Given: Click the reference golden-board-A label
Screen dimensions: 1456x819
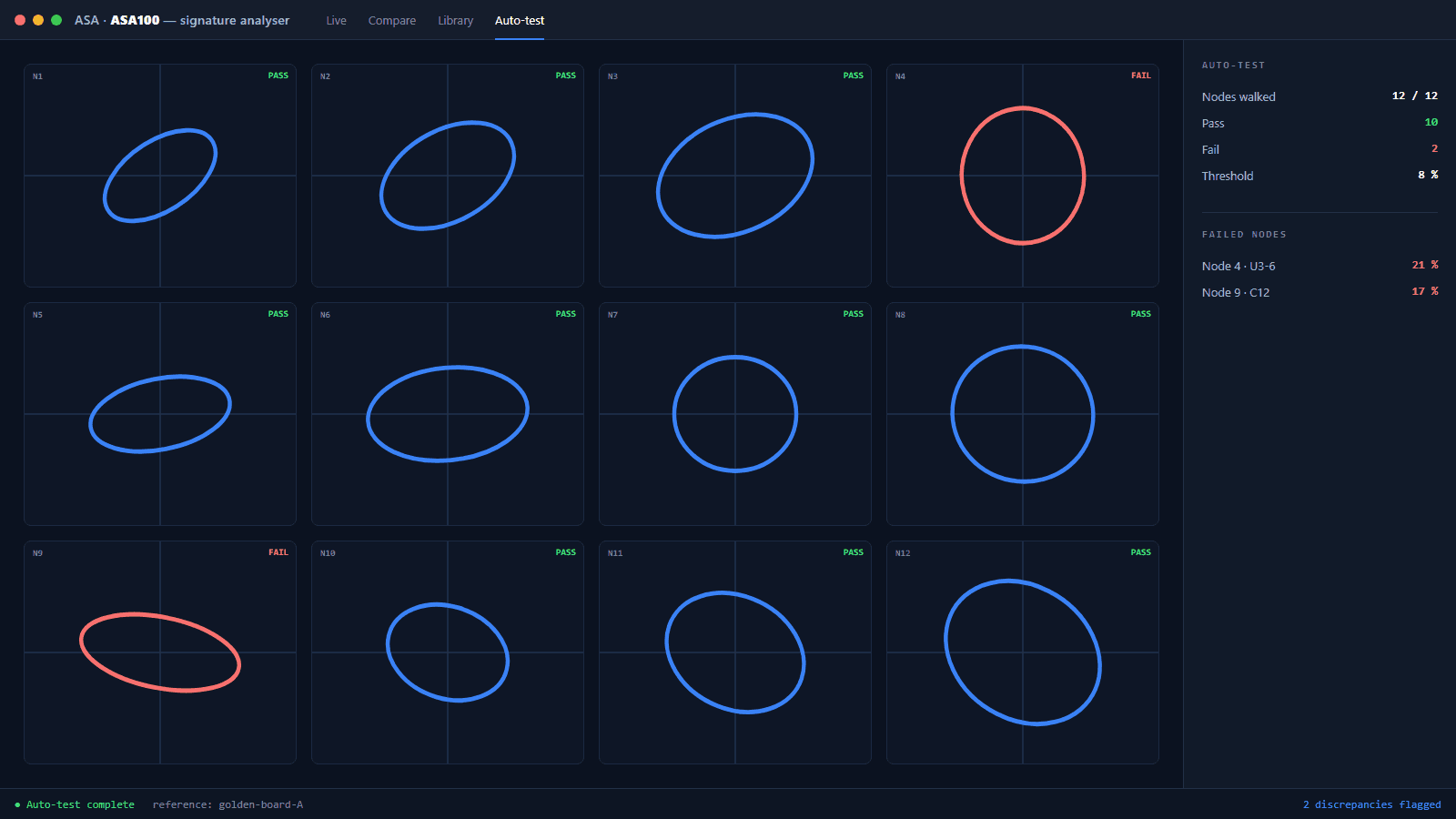Looking at the screenshot, I should 227,804.
